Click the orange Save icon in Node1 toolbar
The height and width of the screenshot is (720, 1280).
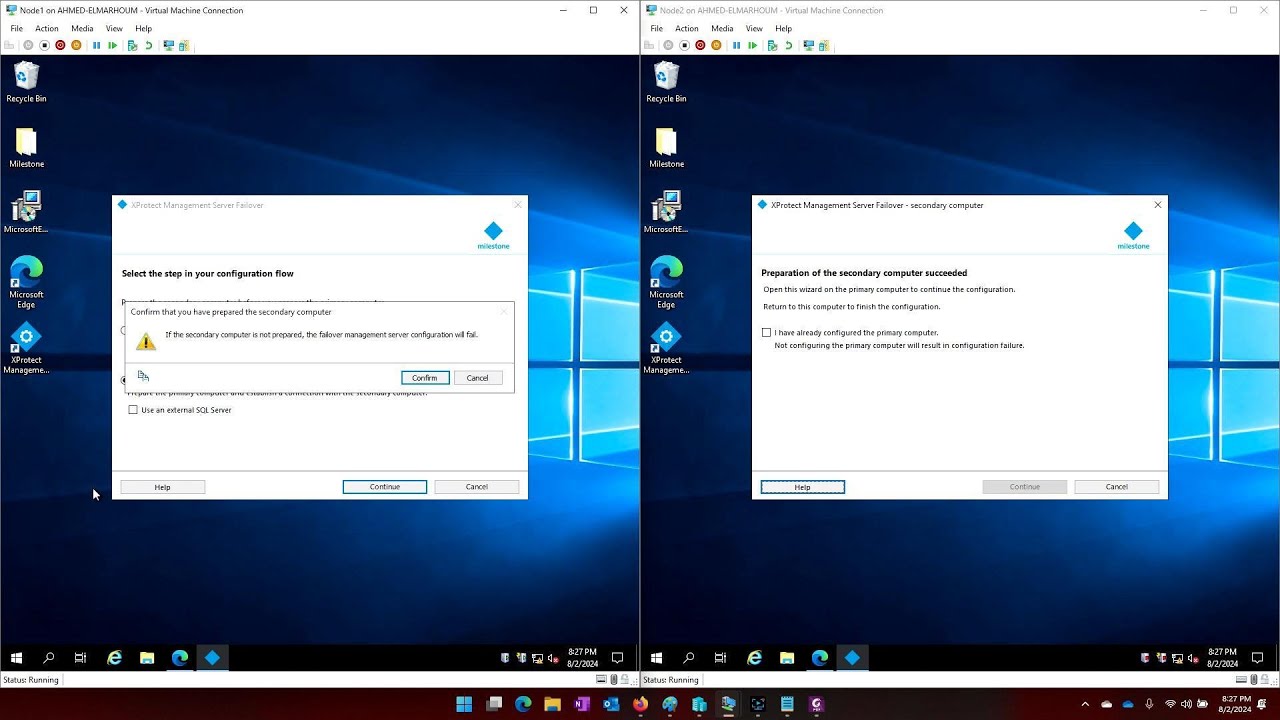[76, 45]
